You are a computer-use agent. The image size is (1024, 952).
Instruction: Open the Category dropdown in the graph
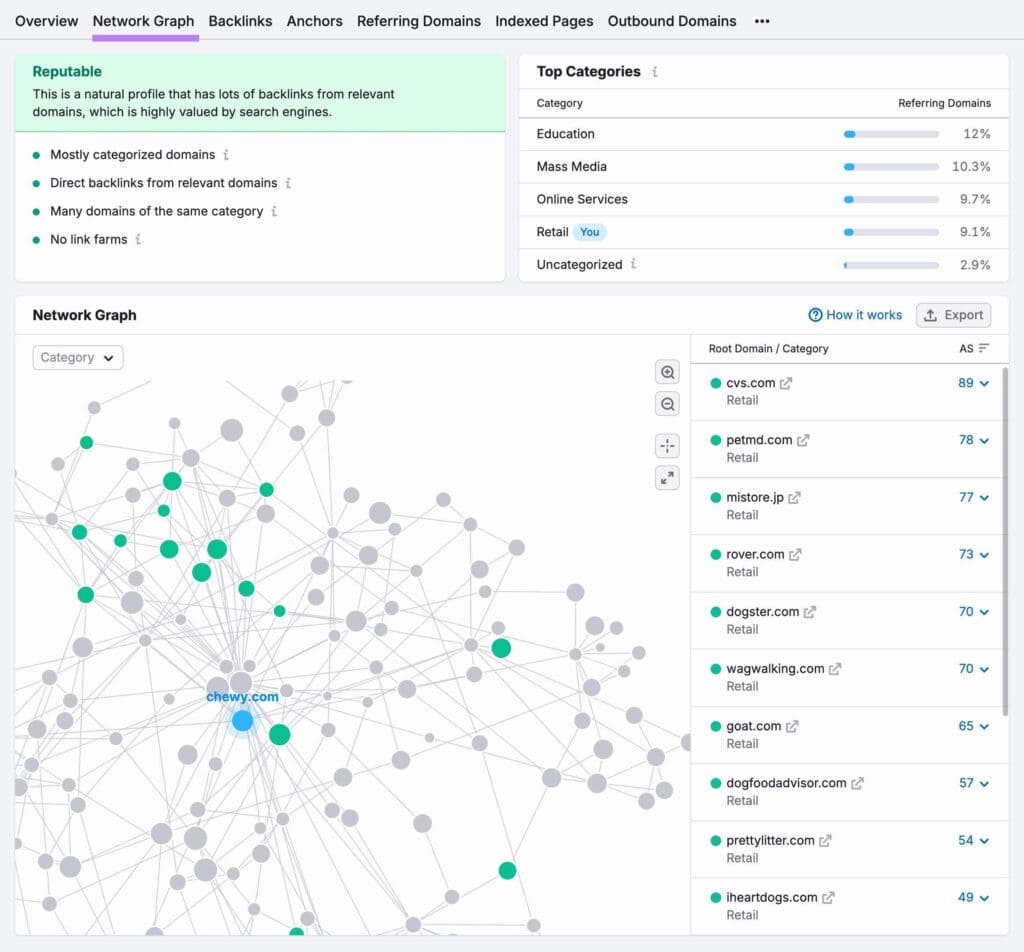[78, 357]
